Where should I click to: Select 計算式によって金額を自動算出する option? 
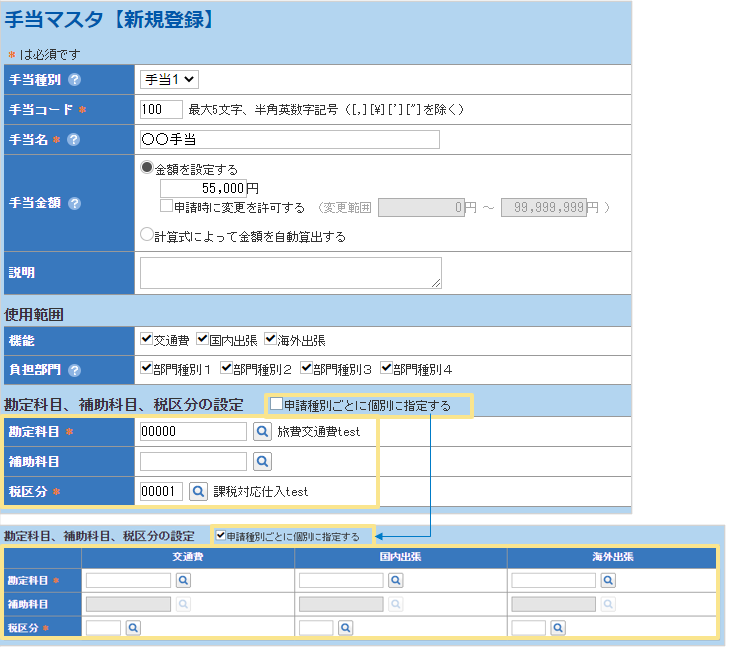coord(147,235)
